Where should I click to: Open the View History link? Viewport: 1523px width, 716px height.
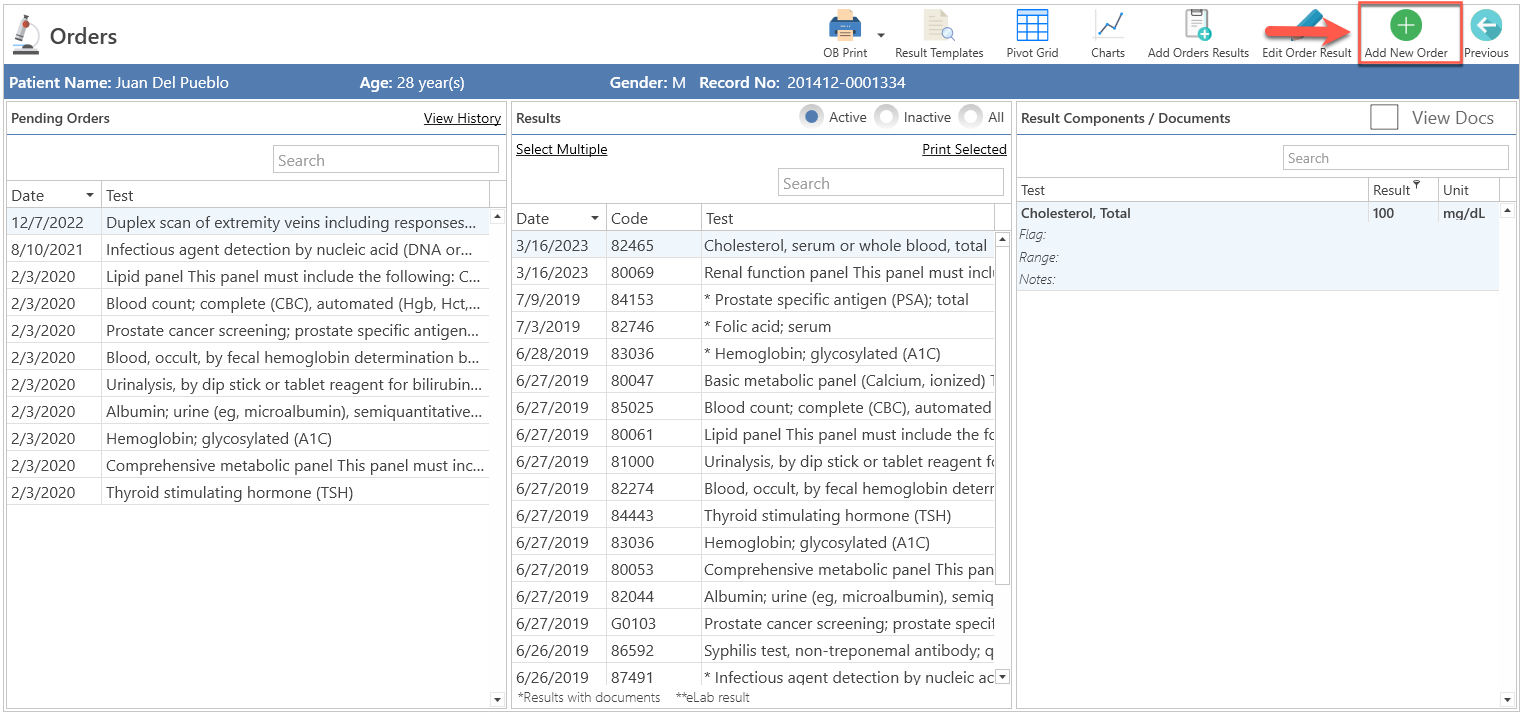(x=462, y=118)
